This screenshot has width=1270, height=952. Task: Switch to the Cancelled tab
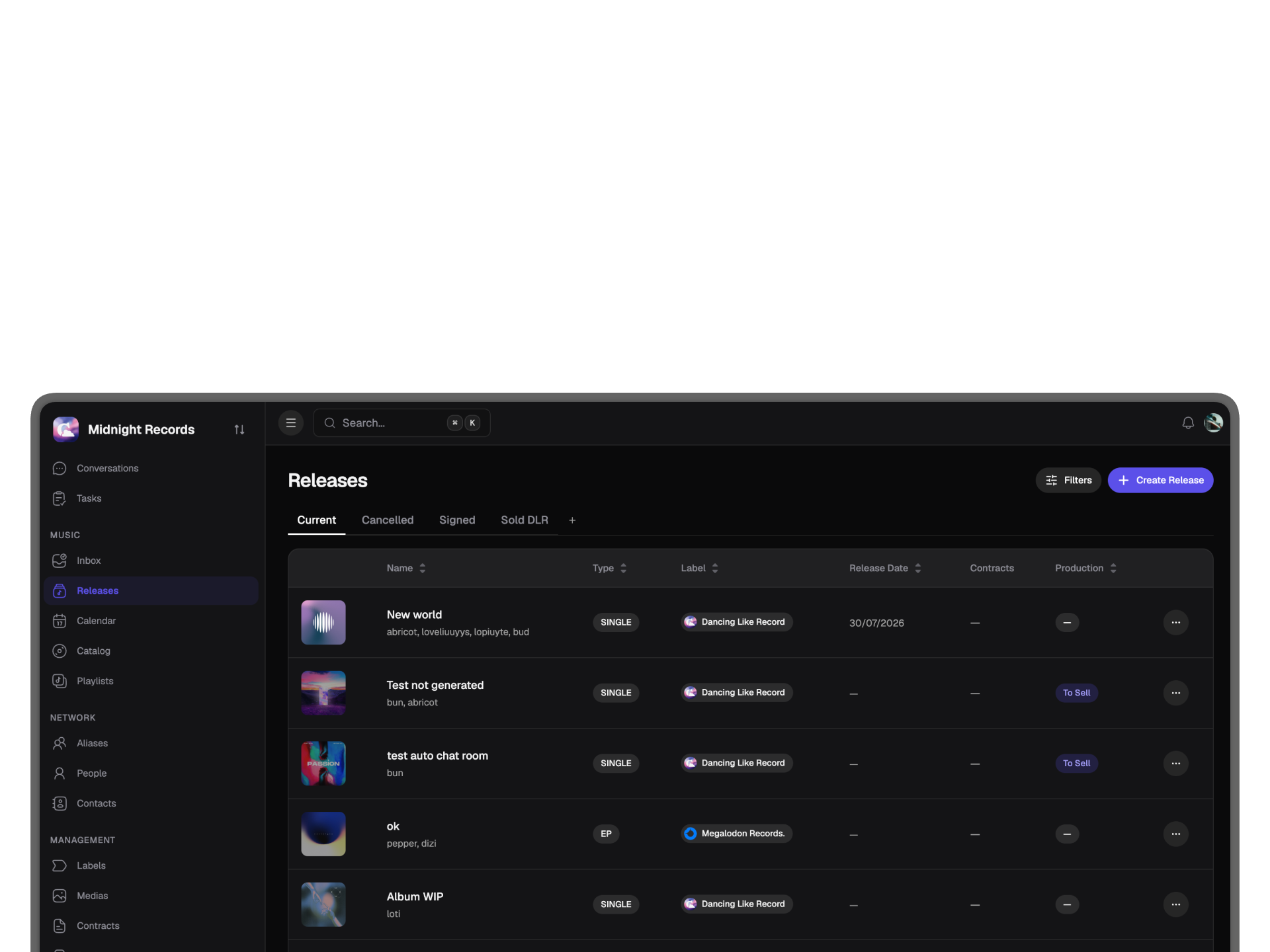pyautogui.click(x=388, y=520)
